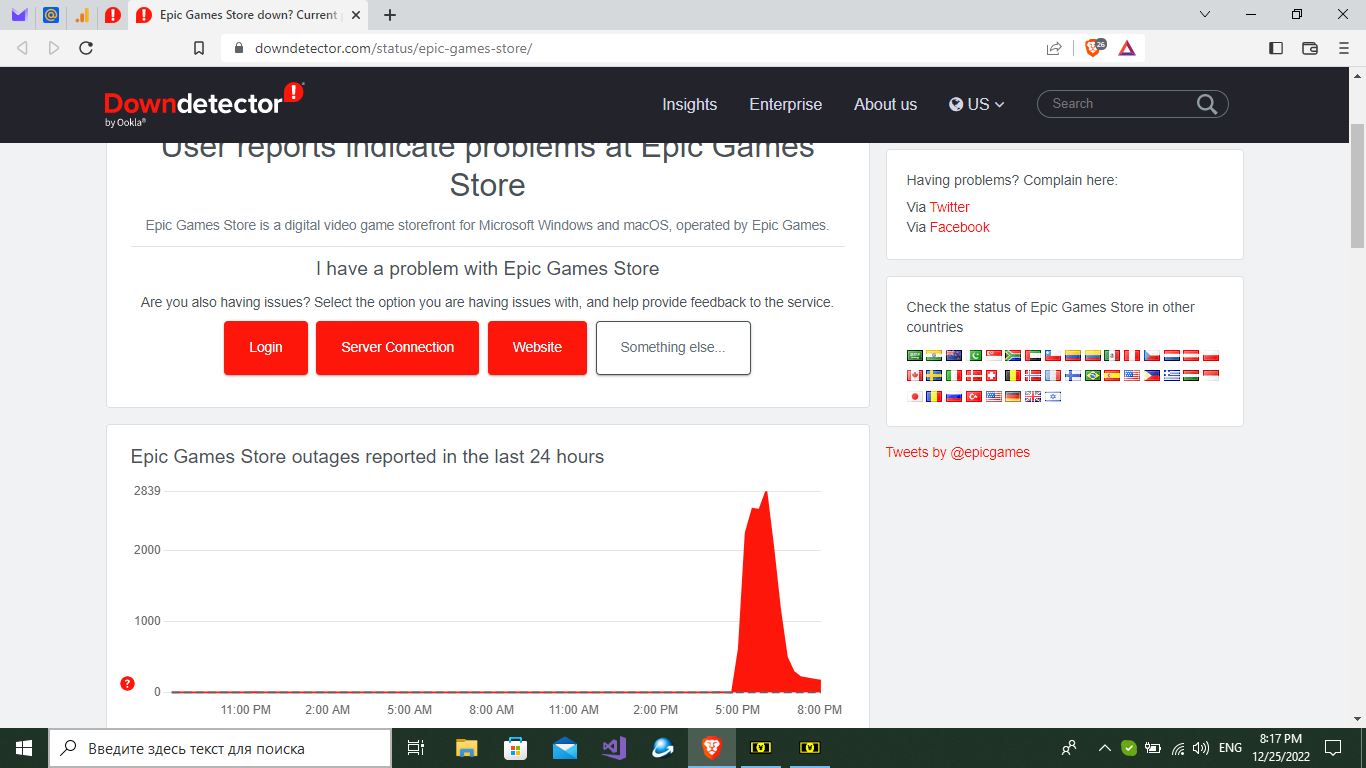The height and width of the screenshot is (768, 1366).
Task: Open the Insights menu item
Action: coord(690,104)
